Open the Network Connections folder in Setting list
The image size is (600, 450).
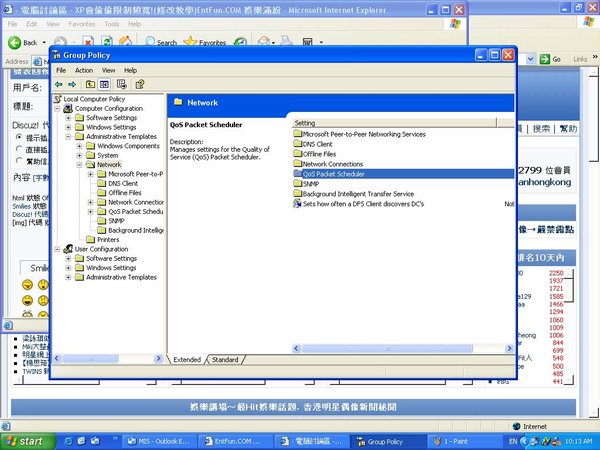[x=333, y=164]
